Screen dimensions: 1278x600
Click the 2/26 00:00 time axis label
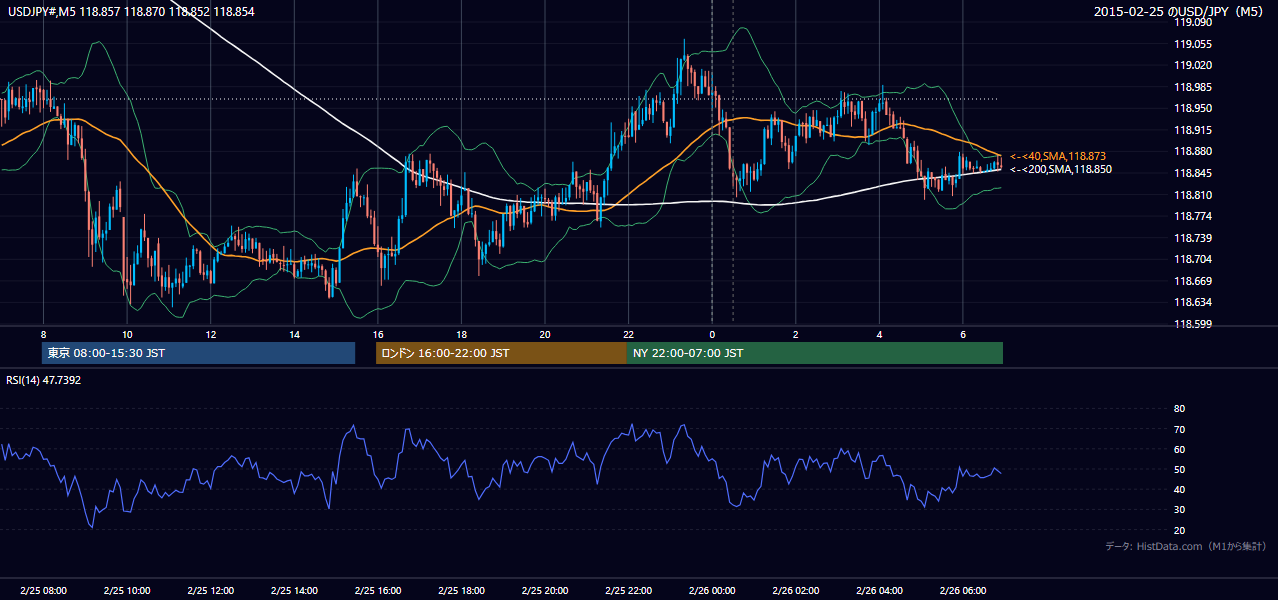point(712,591)
